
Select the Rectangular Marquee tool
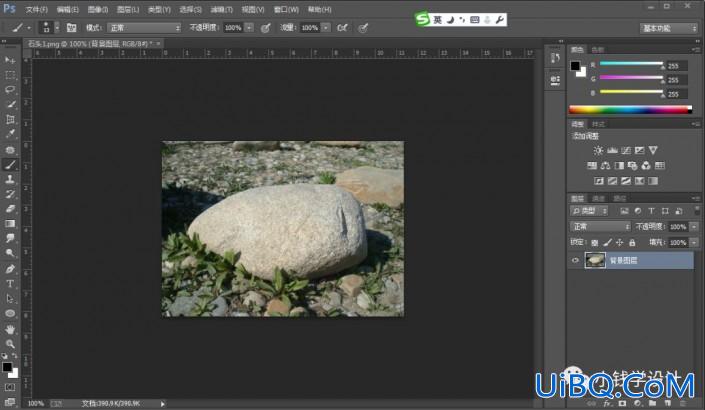(10, 75)
